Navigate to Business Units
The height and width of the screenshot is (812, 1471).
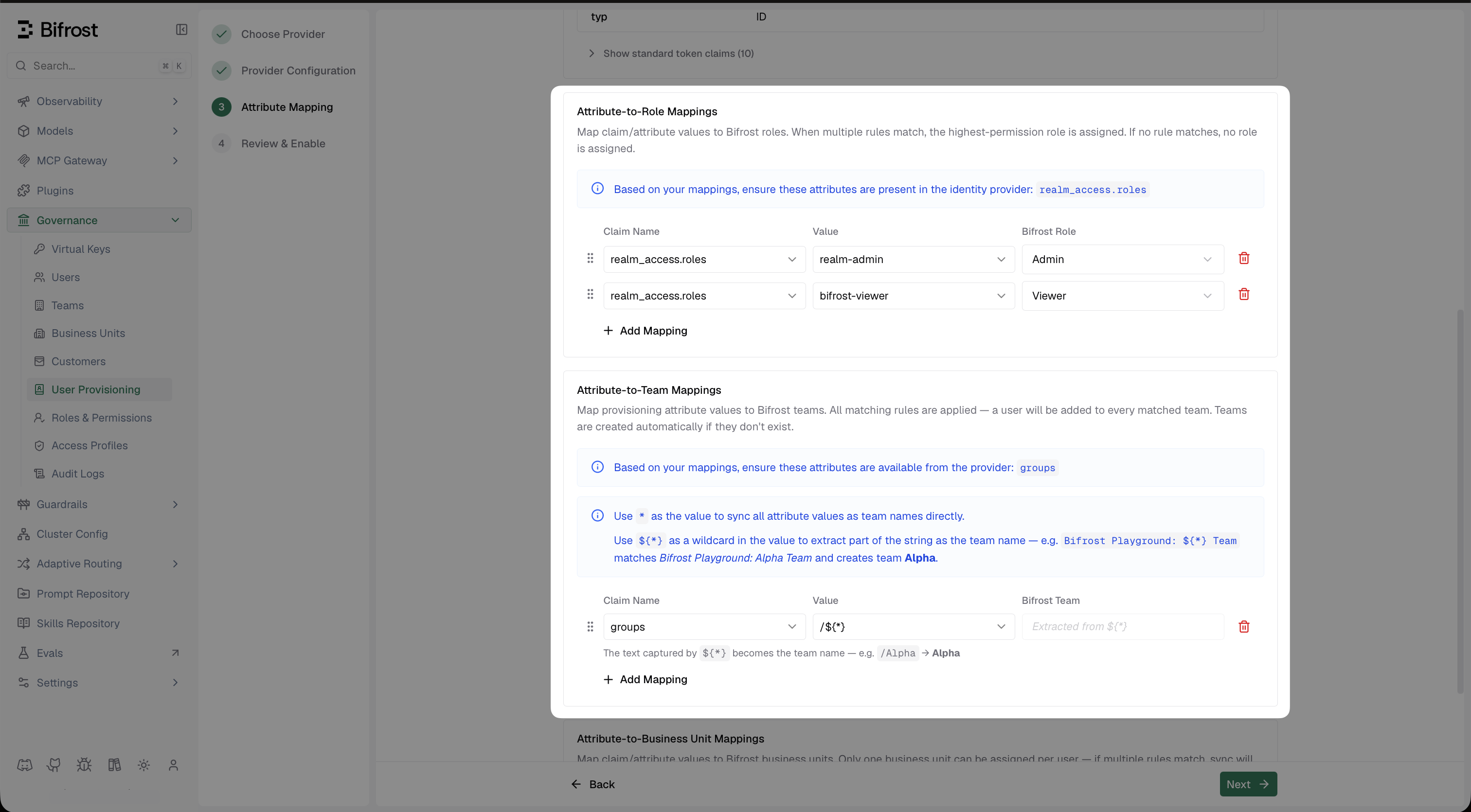88,333
